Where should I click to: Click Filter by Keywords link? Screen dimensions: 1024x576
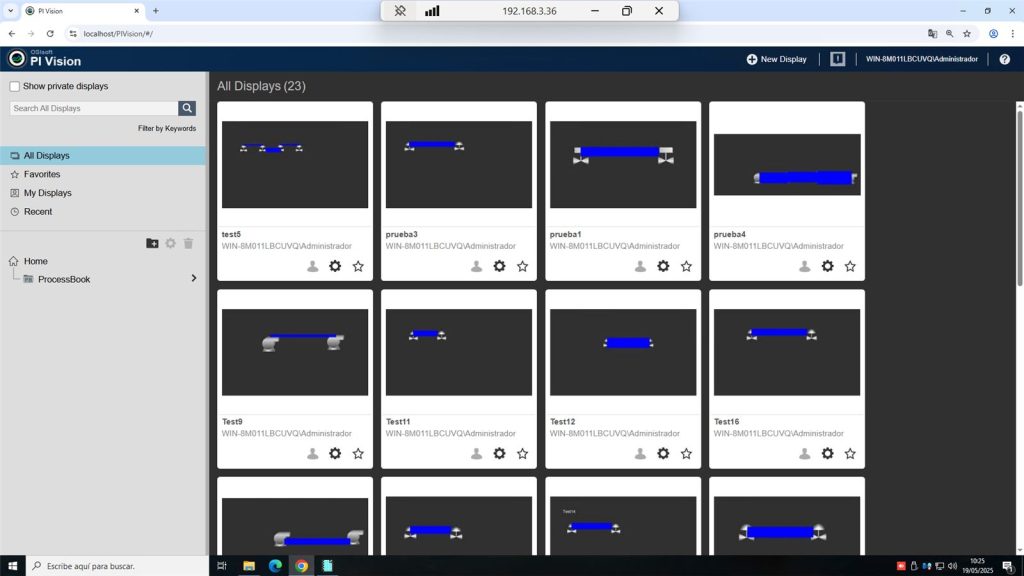167,129
